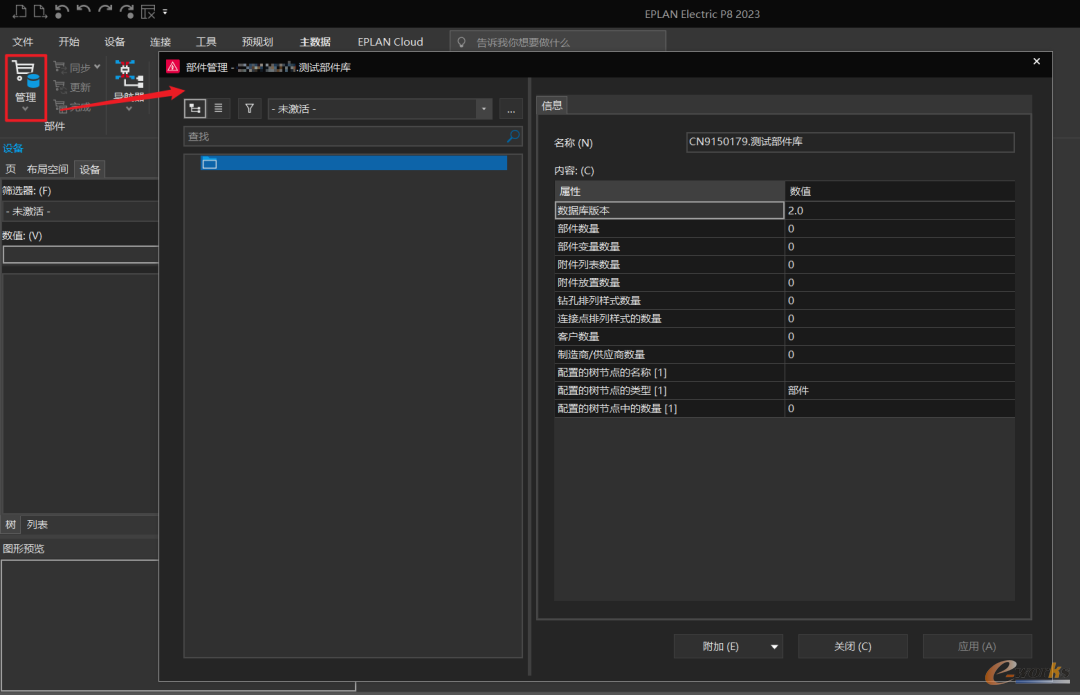Click the parts 管理 cart icon
This screenshot has height=695, width=1080.
(x=25, y=74)
